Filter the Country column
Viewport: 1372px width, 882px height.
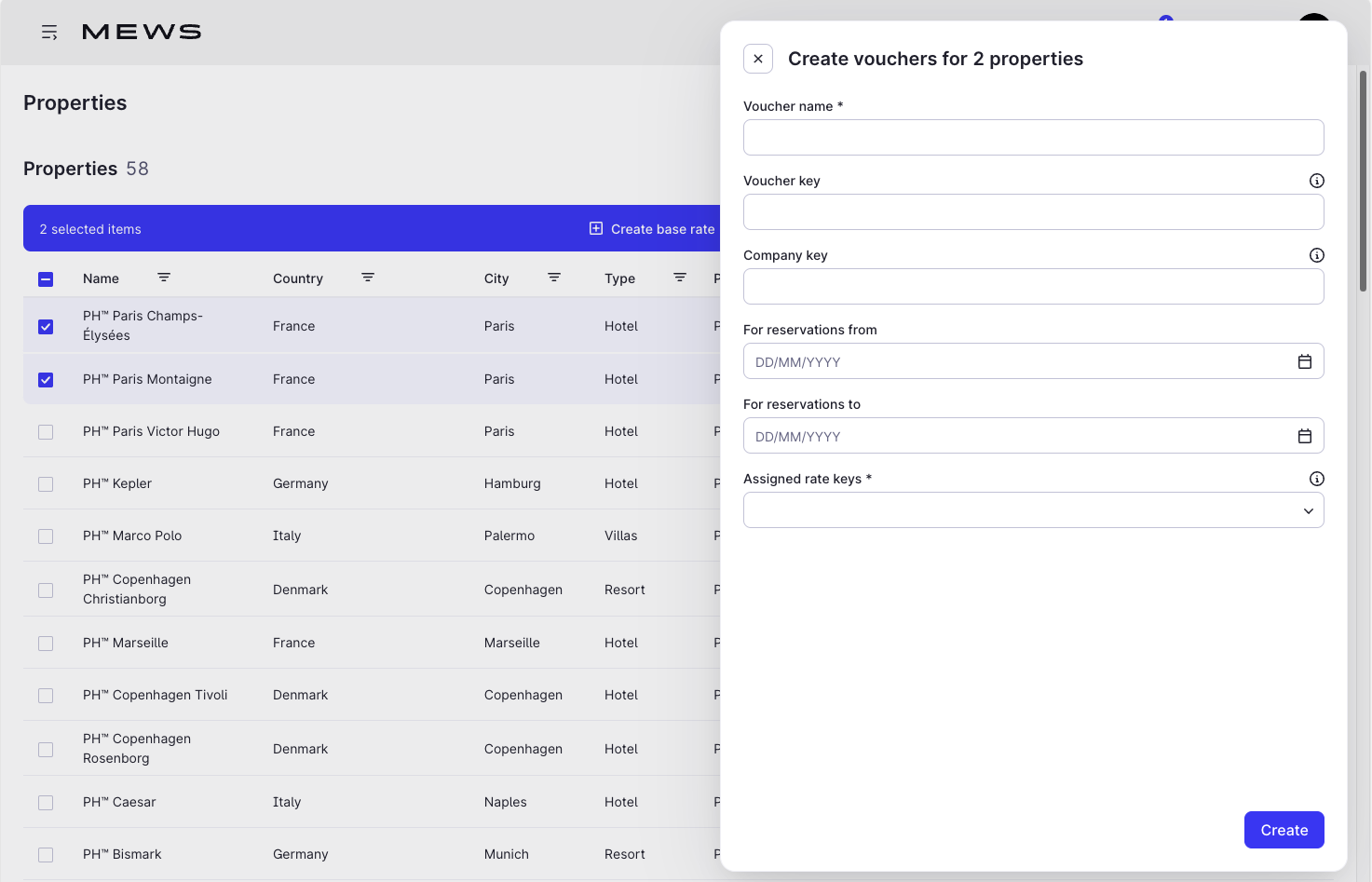pyautogui.click(x=368, y=278)
